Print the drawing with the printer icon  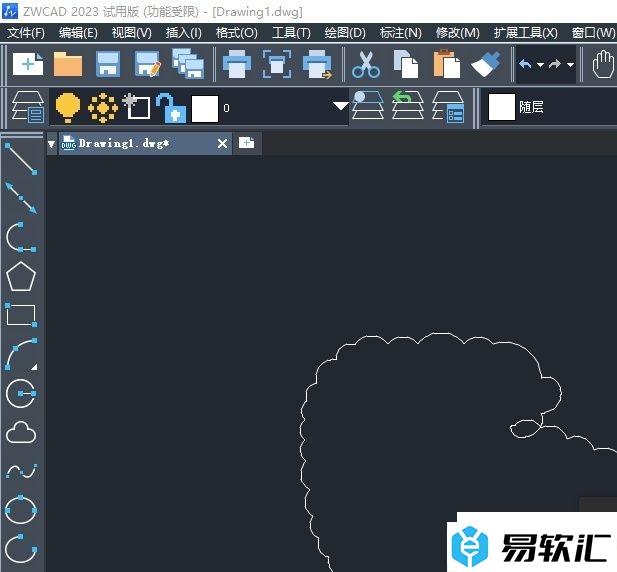tap(237, 64)
